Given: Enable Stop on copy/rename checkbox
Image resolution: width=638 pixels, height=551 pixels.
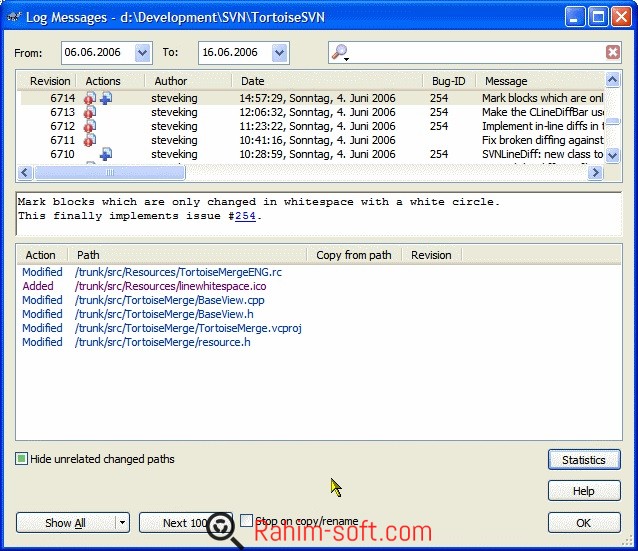Looking at the screenshot, I should [x=246, y=520].
